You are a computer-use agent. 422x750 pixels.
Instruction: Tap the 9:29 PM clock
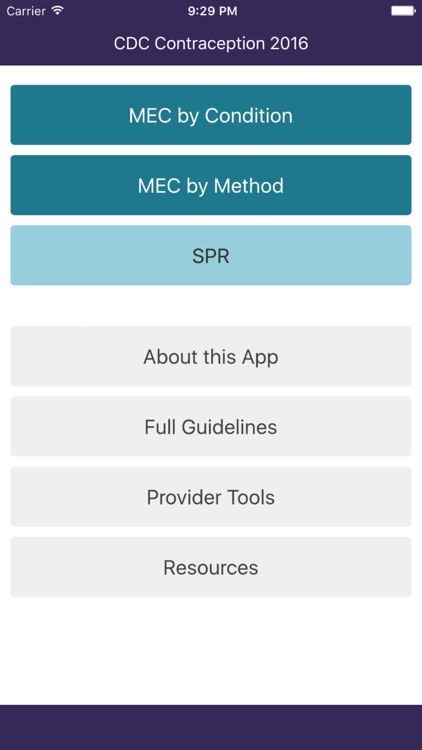pos(212,11)
